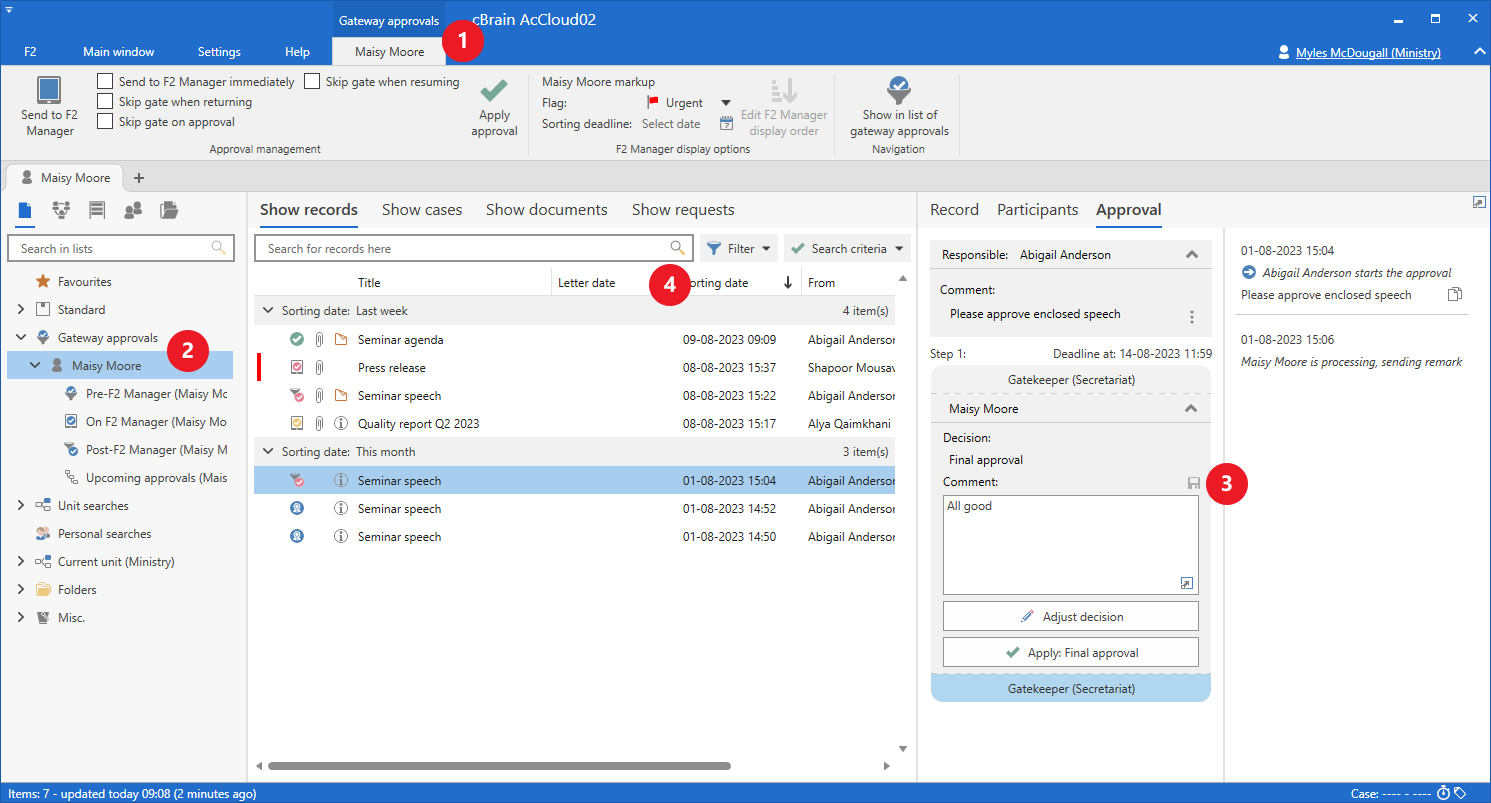The height and width of the screenshot is (803, 1491).
Task: Open the Urgent flag dropdown
Action: click(x=726, y=103)
